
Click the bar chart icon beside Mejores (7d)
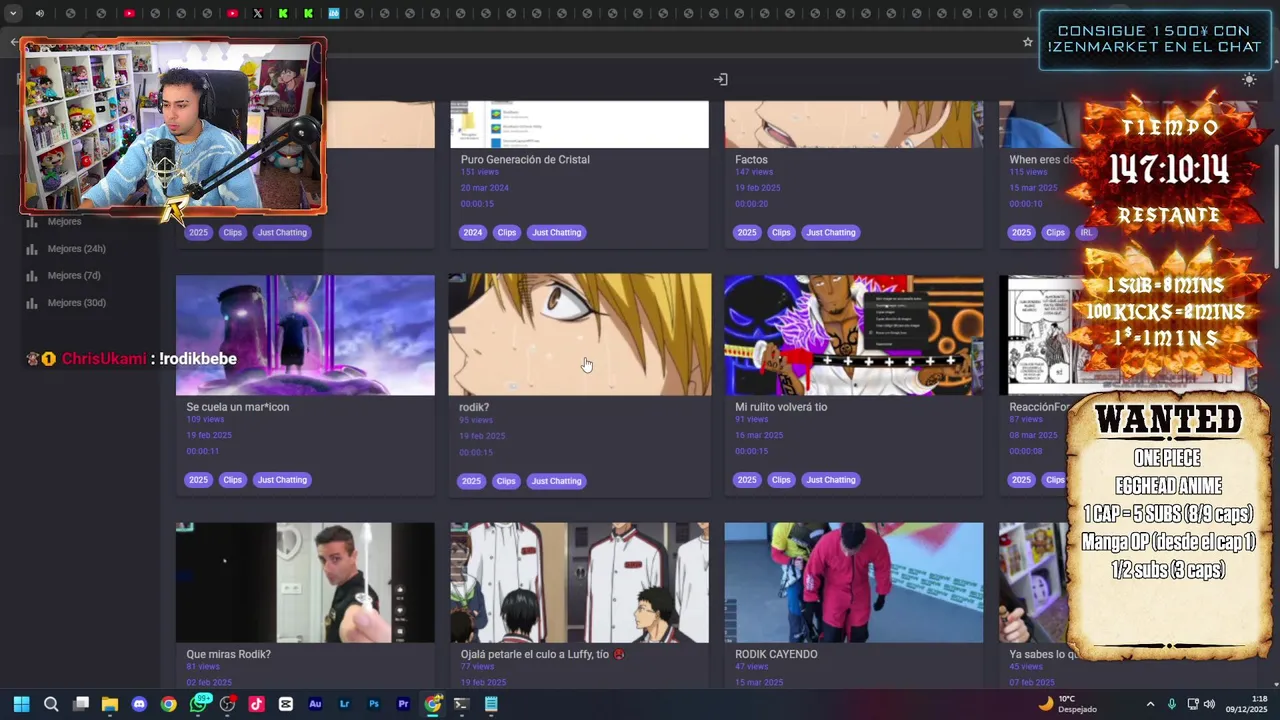pos(31,276)
